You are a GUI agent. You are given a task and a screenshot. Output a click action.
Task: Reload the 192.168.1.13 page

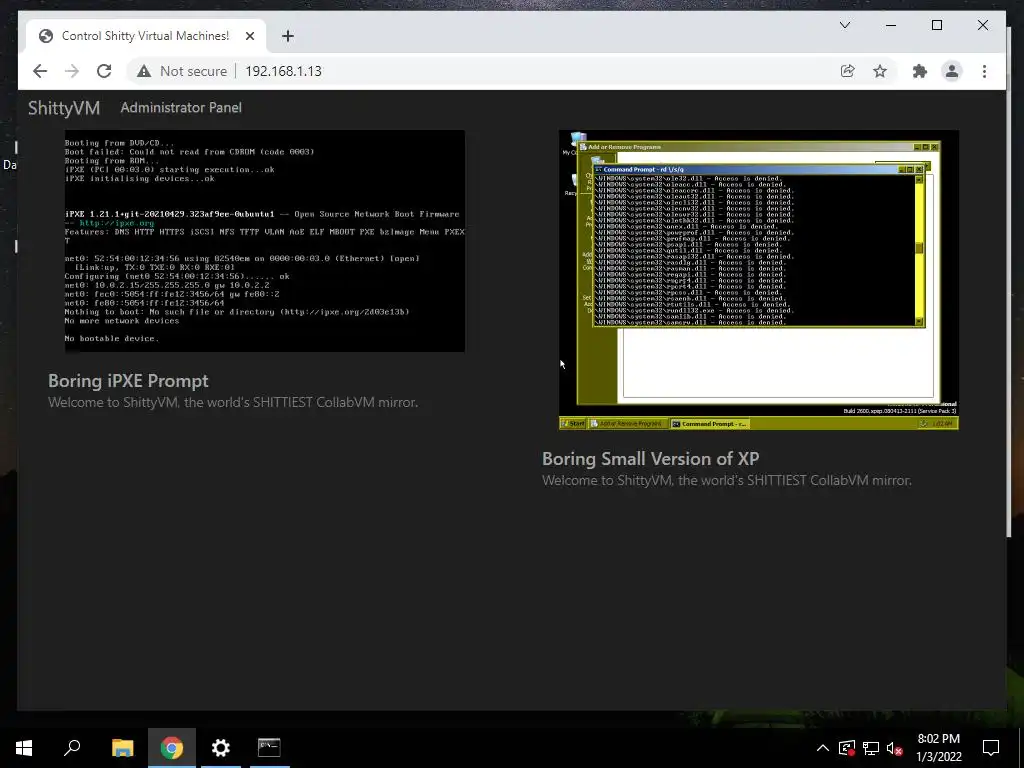tap(104, 71)
